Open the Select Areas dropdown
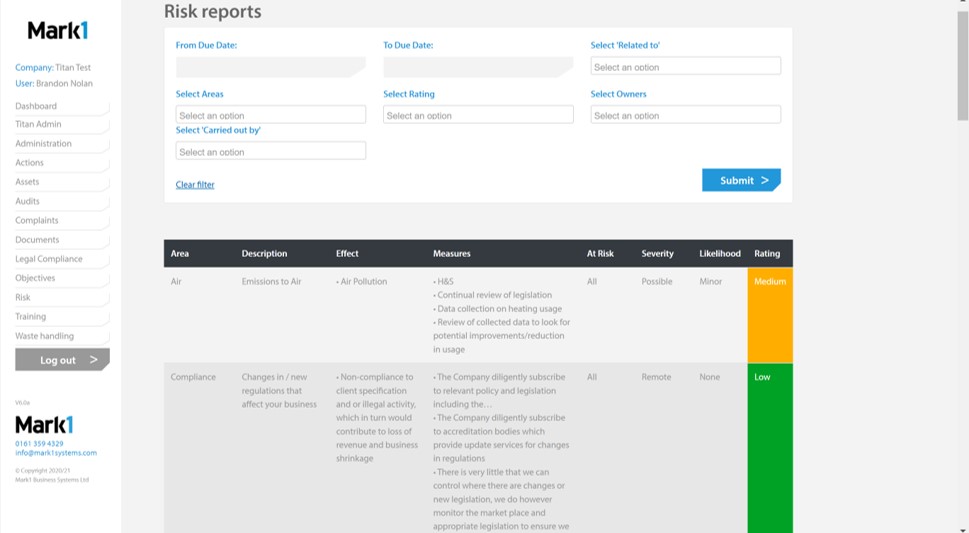The image size is (969, 533). [x=270, y=115]
